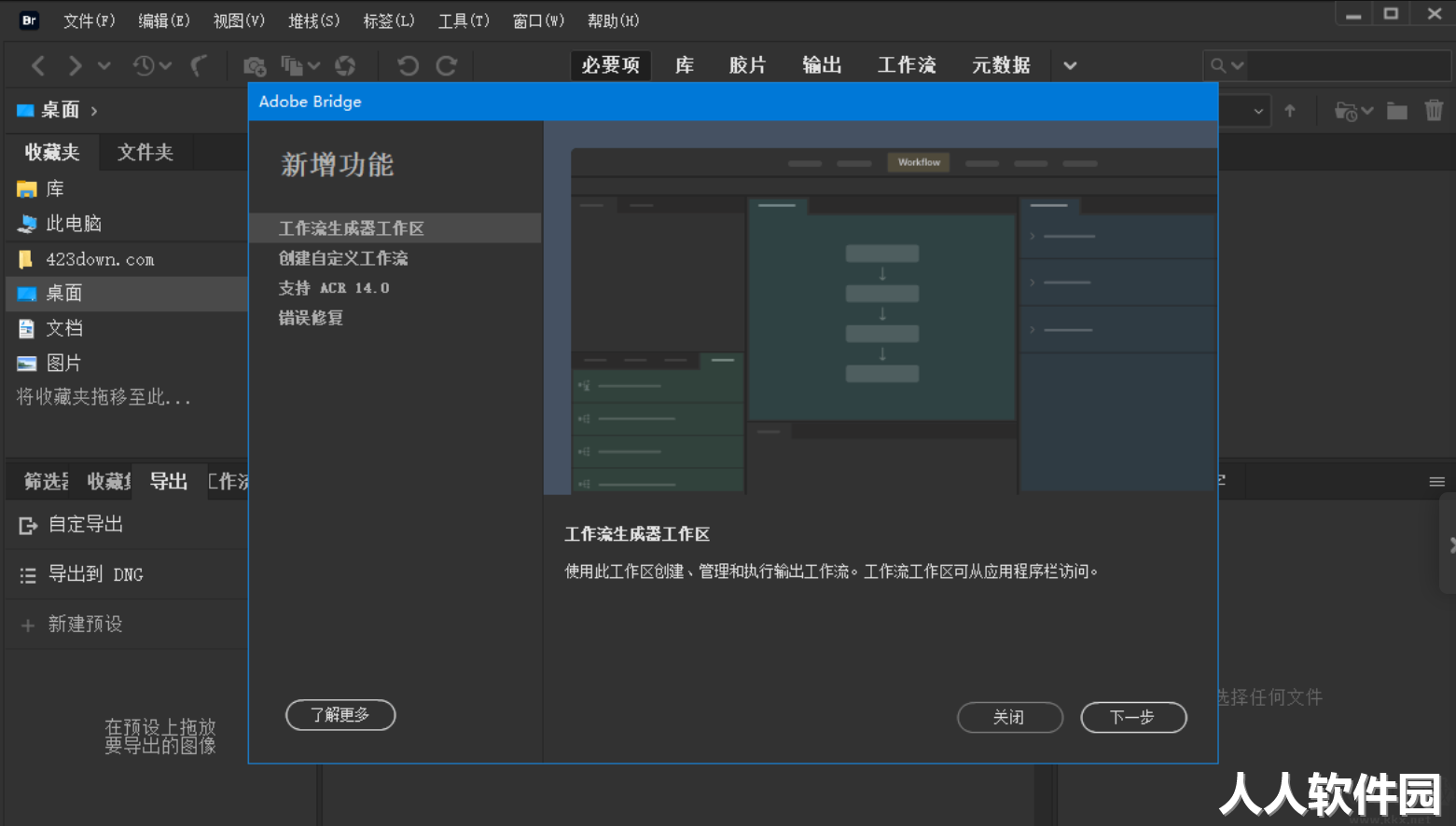This screenshot has width=1456, height=826.
Task: Create a new folder with the folder icon
Action: pyautogui.click(x=1396, y=111)
